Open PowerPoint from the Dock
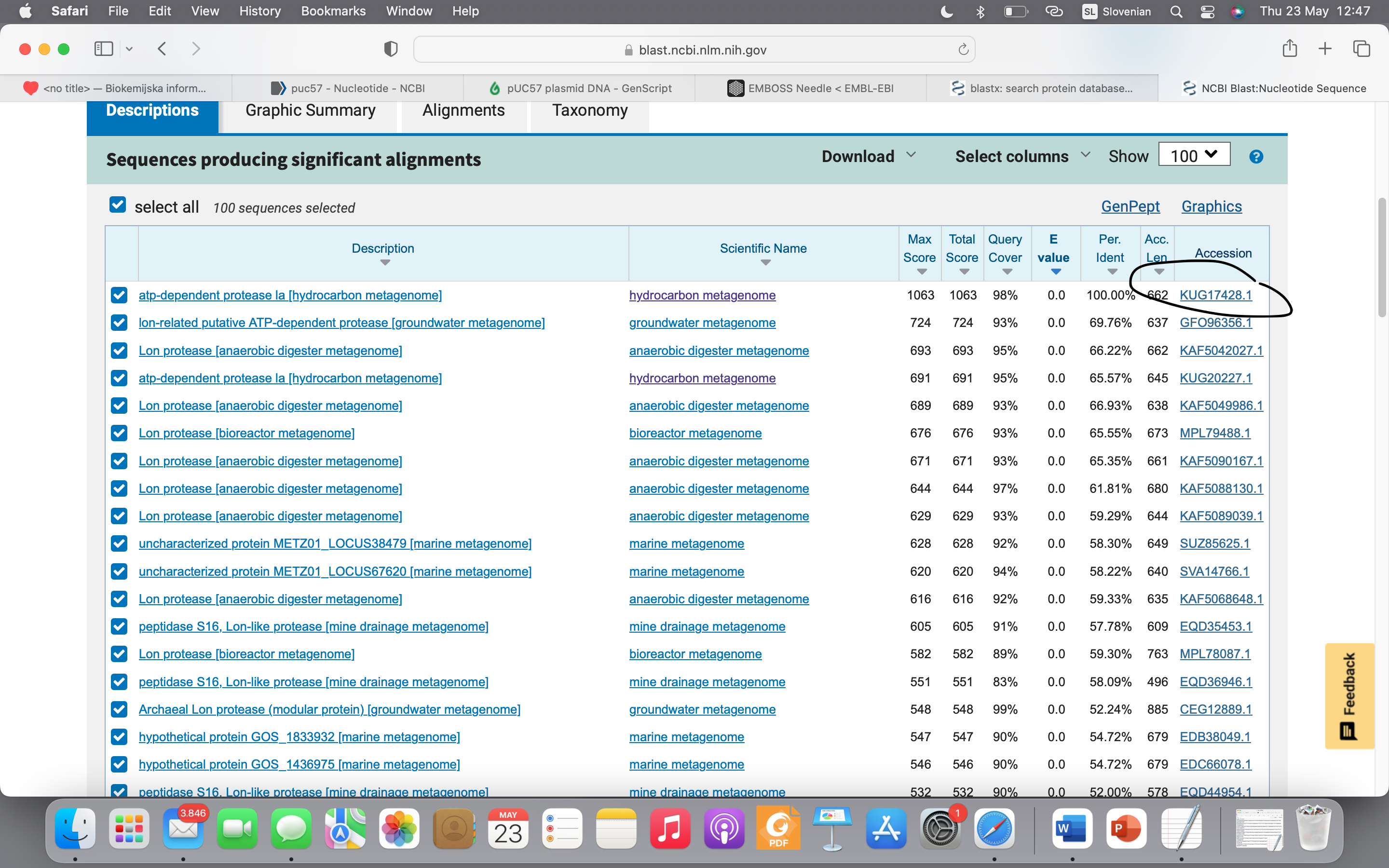The width and height of the screenshot is (1389, 868). 1126,828
